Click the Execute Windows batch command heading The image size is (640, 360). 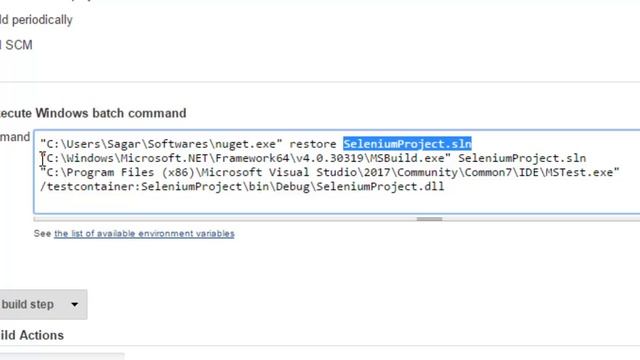(x=93, y=113)
